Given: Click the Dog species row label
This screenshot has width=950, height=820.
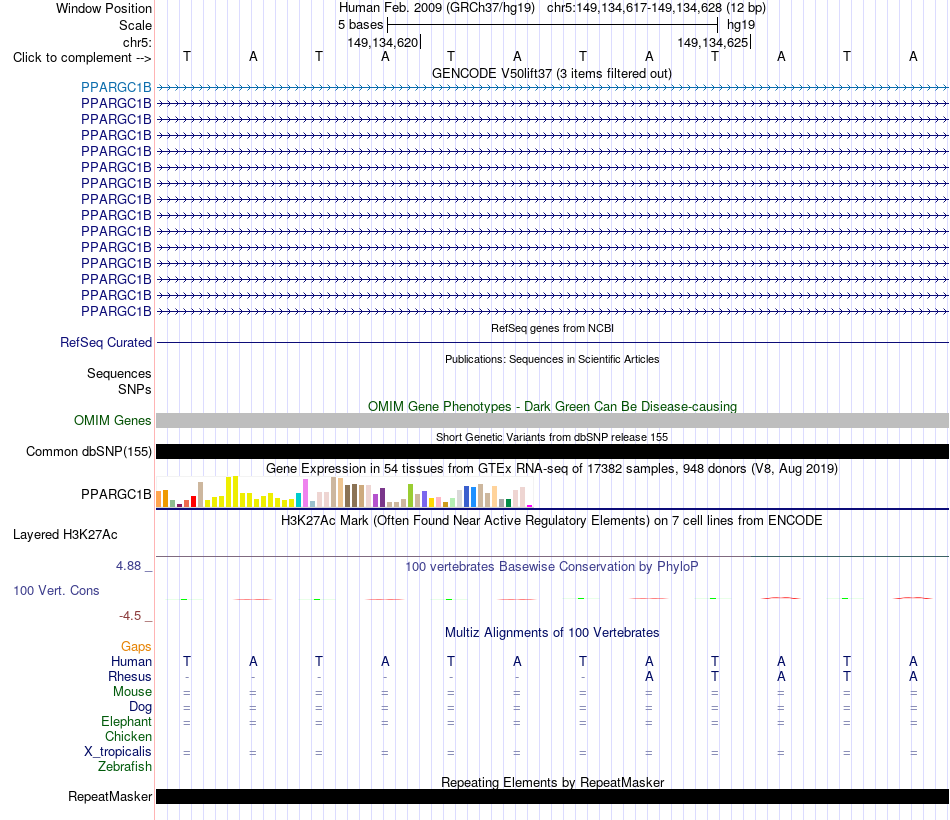Looking at the screenshot, I should 140,707.
